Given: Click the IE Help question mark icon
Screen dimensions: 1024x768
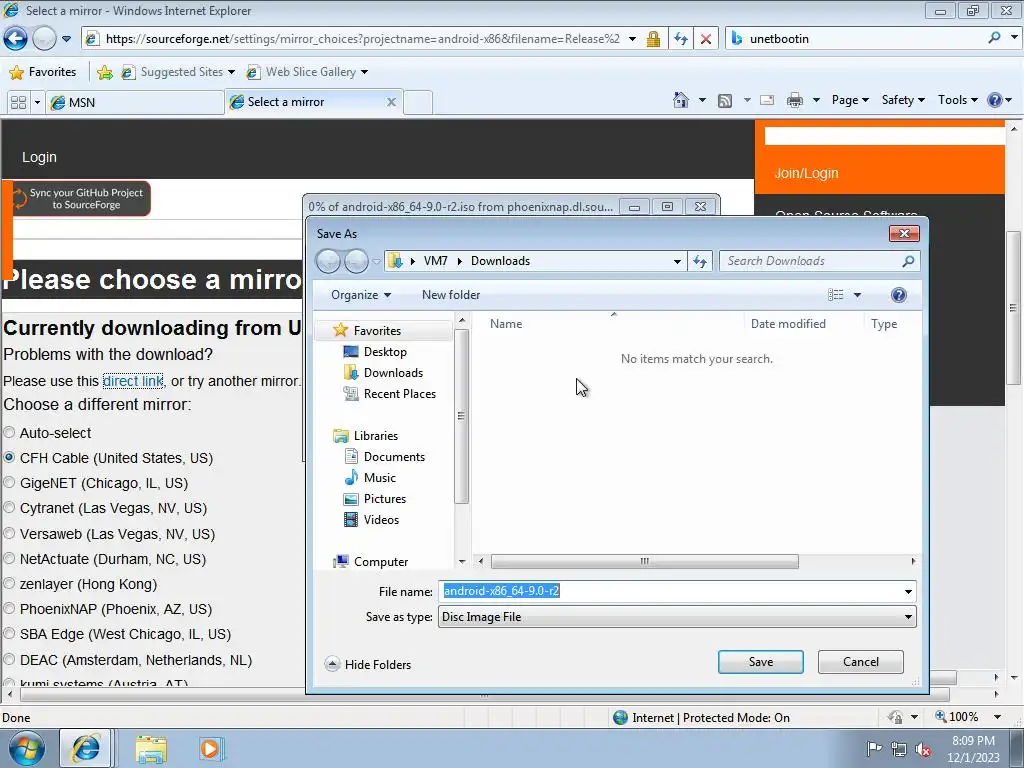Looking at the screenshot, I should [994, 100].
